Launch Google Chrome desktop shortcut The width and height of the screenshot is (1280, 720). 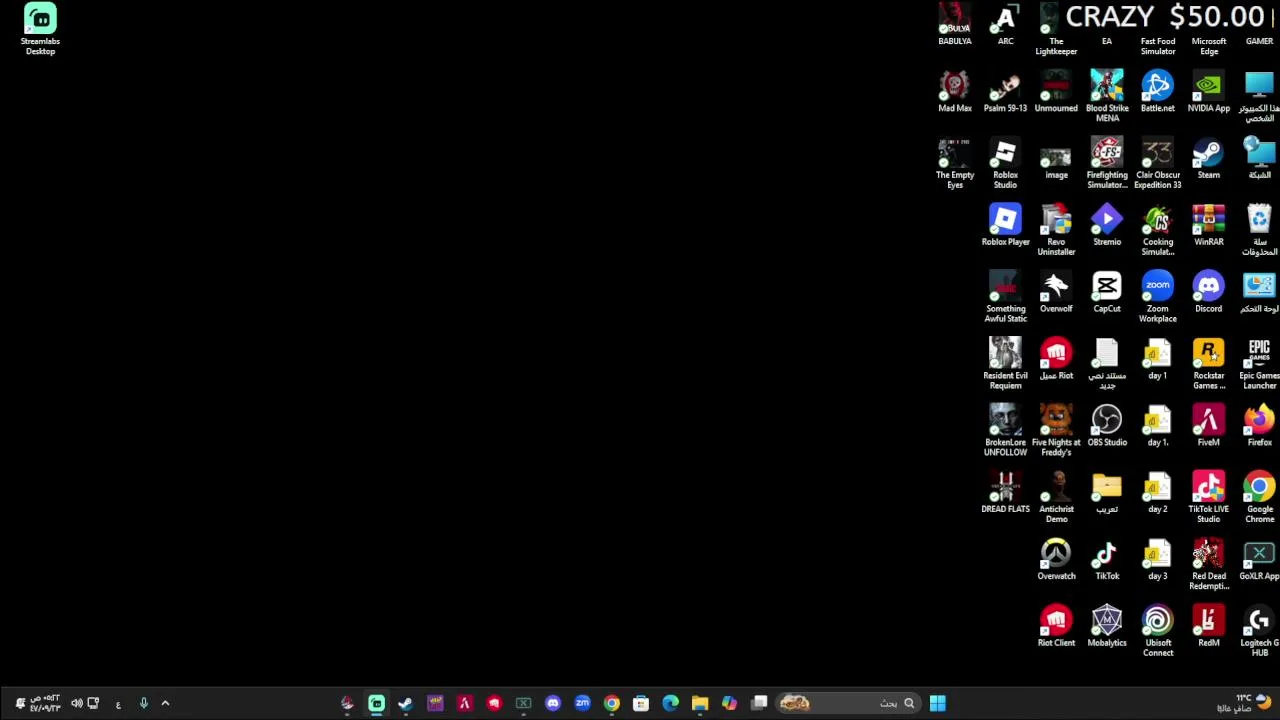pos(1259,498)
